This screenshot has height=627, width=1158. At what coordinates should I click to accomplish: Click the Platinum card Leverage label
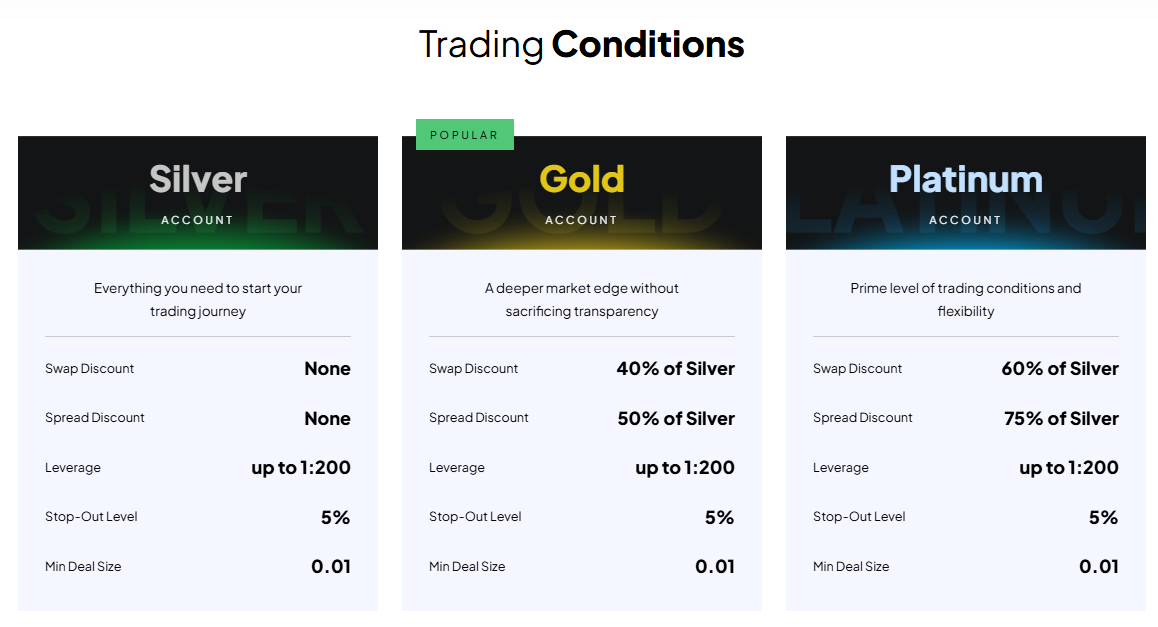click(x=840, y=467)
